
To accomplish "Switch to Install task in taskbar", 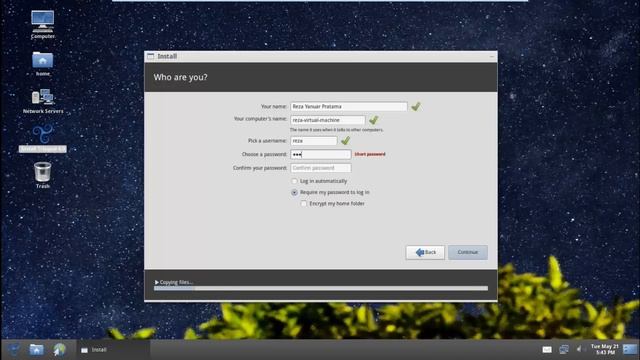I will point(113,350).
